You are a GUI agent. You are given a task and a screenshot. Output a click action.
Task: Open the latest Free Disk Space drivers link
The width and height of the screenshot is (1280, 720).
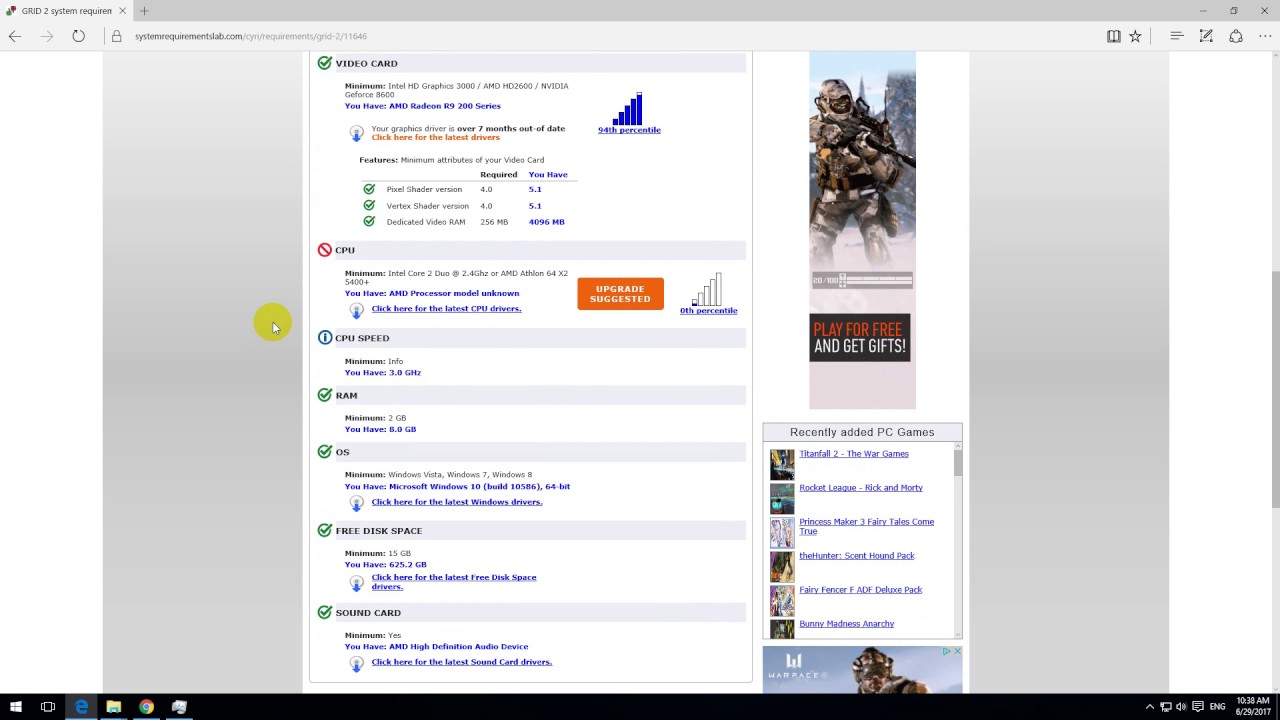coord(454,582)
